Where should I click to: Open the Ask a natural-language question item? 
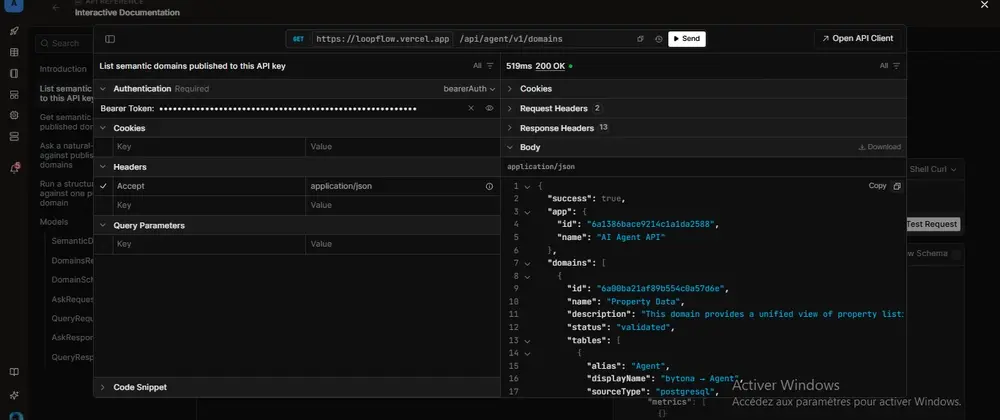tap(66, 155)
